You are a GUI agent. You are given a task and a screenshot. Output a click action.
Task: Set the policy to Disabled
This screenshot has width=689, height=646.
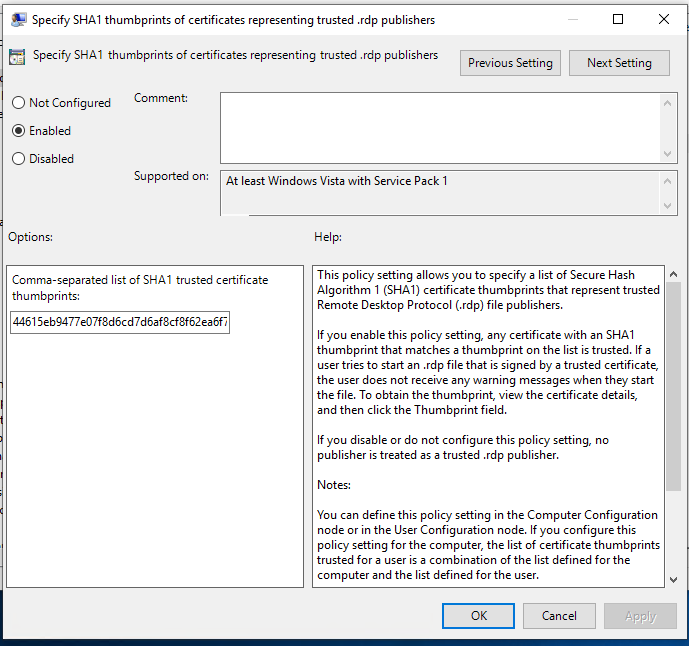18,159
